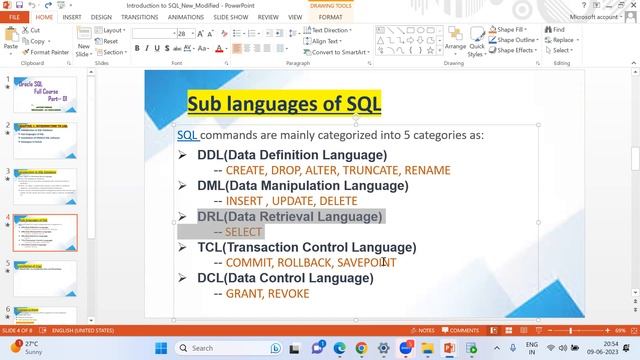The height and width of the screenshot is (360, 640).
Task: Toggle Bold formatting
Action: [x=137, y=49]
